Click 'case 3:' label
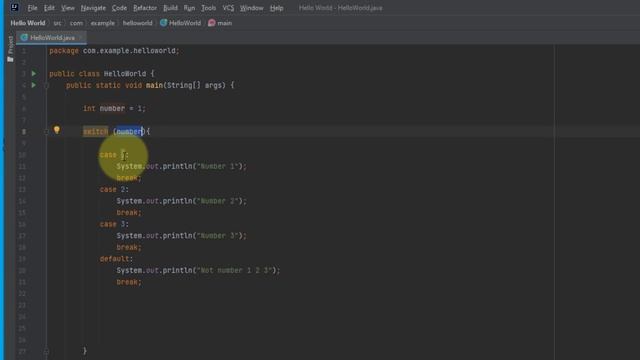Image resolution: width=640 pixels, height=360 pixels. [x=114, y=224]
